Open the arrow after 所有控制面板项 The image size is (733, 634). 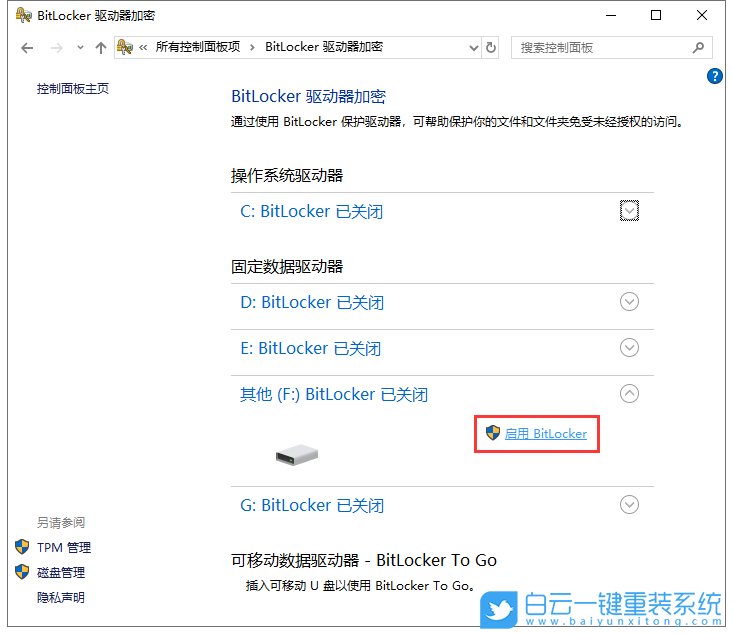pos(252,47)
